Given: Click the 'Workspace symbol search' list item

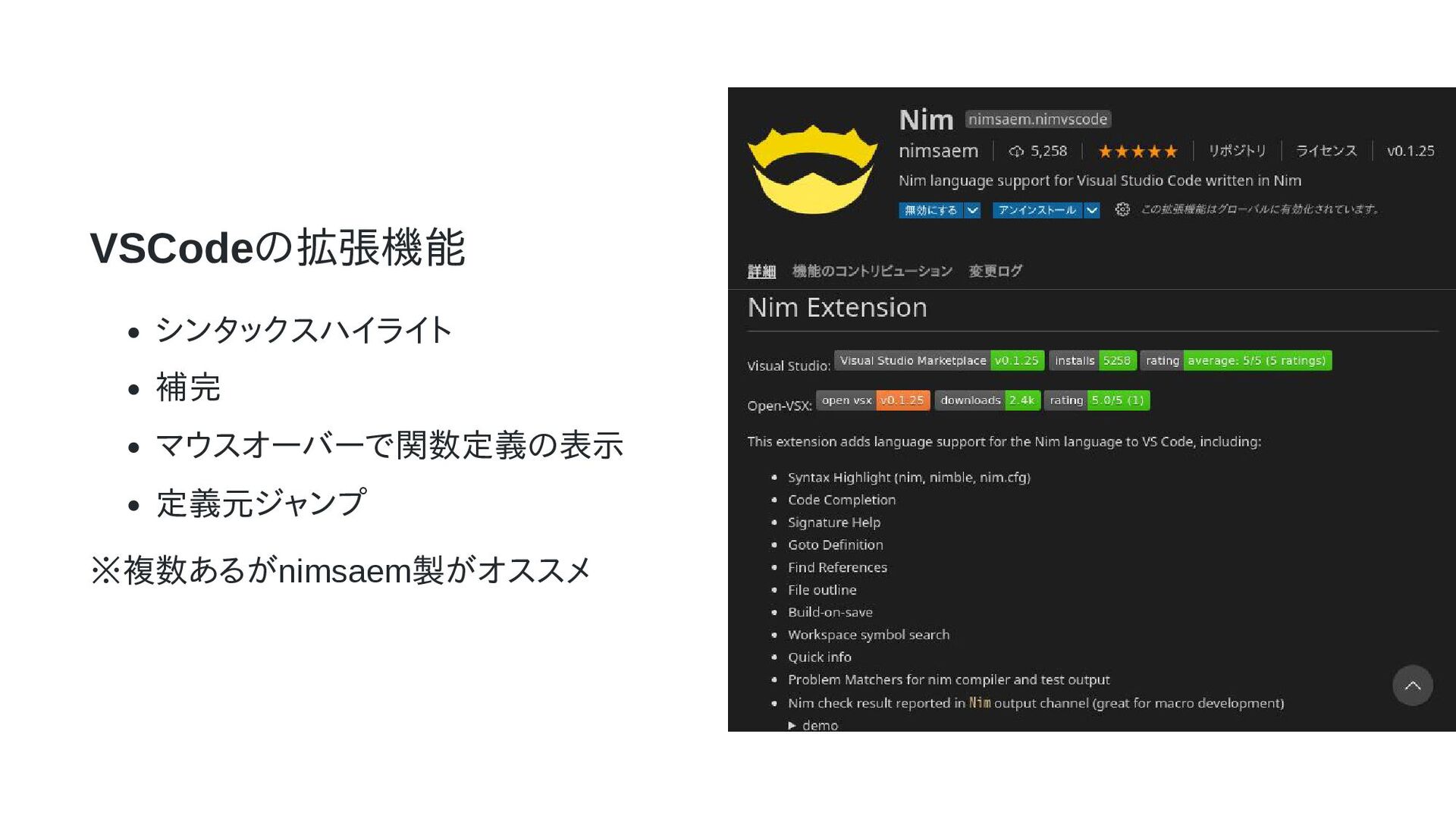Looking at the screenshot, I should coord(868,635).
